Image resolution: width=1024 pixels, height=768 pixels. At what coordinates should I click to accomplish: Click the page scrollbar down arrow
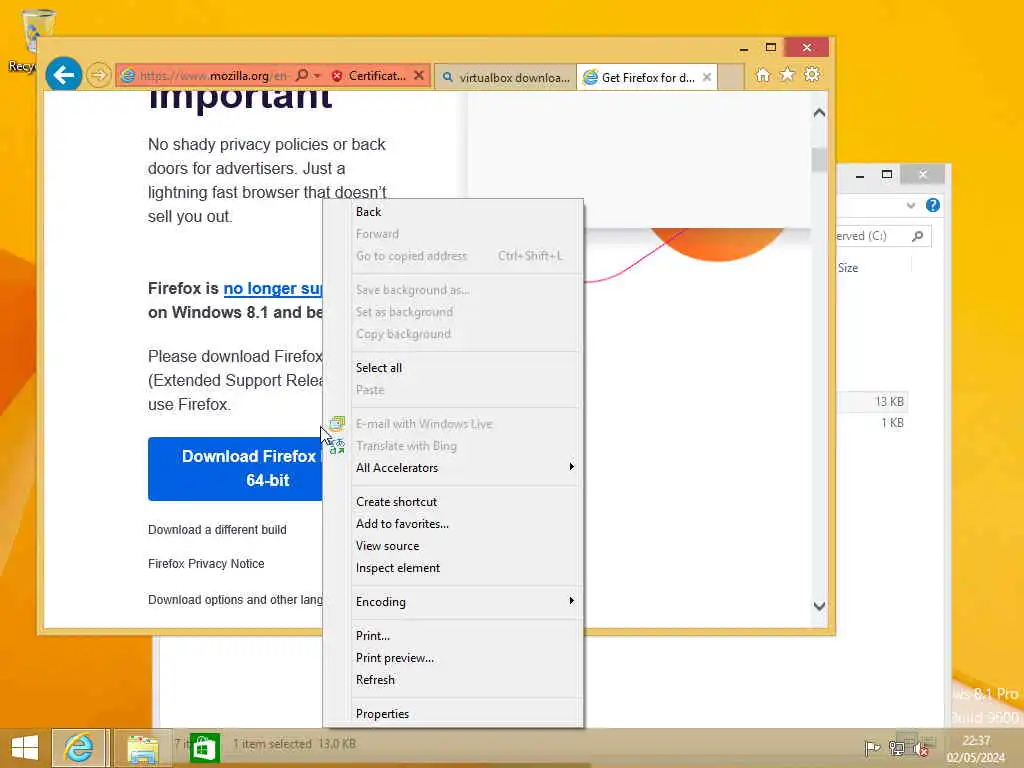tap(820, 606)
